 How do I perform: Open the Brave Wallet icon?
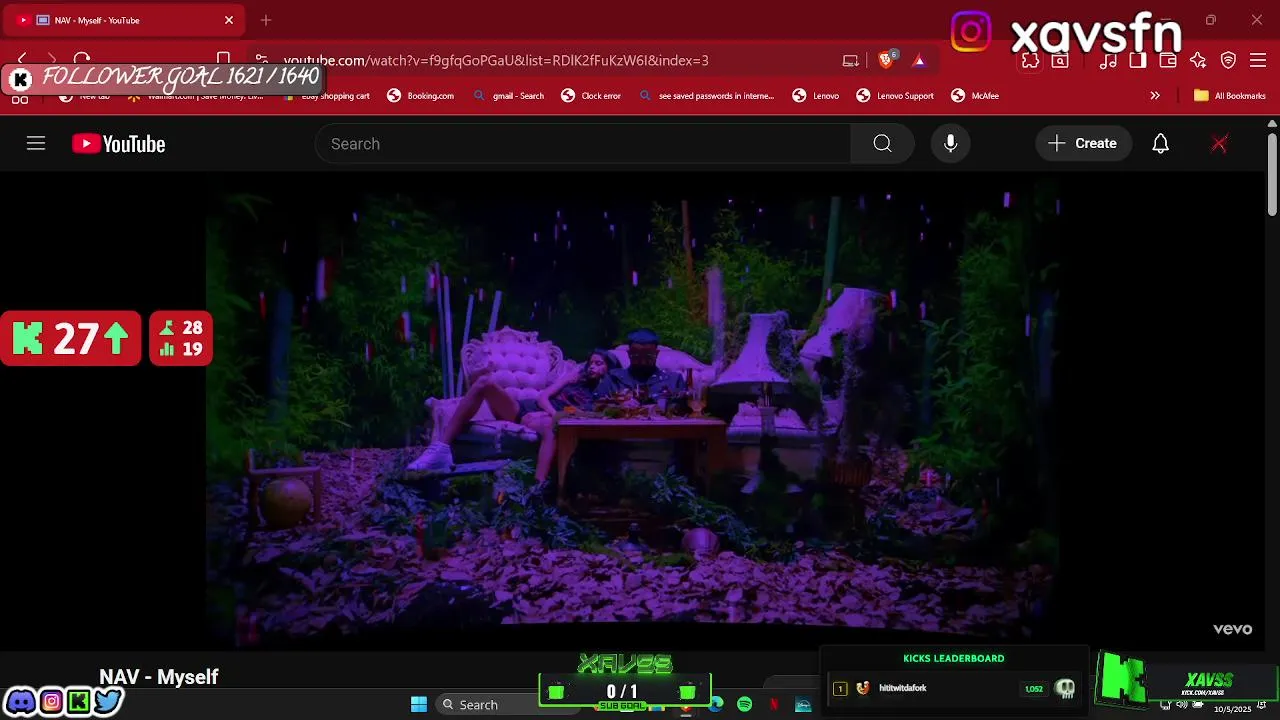point(1168,61)
